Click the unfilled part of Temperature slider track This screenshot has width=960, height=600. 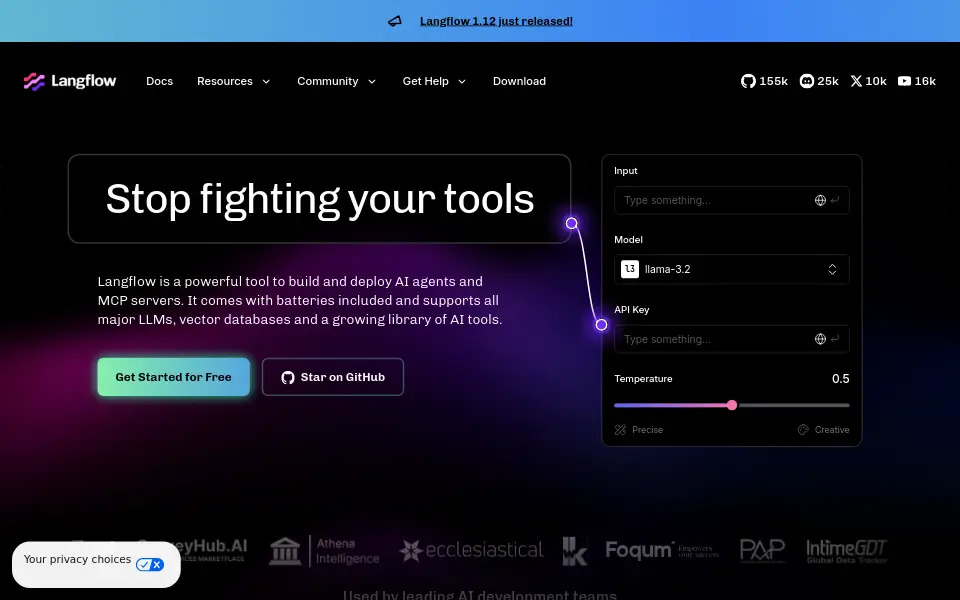click(x=793, y=405)
